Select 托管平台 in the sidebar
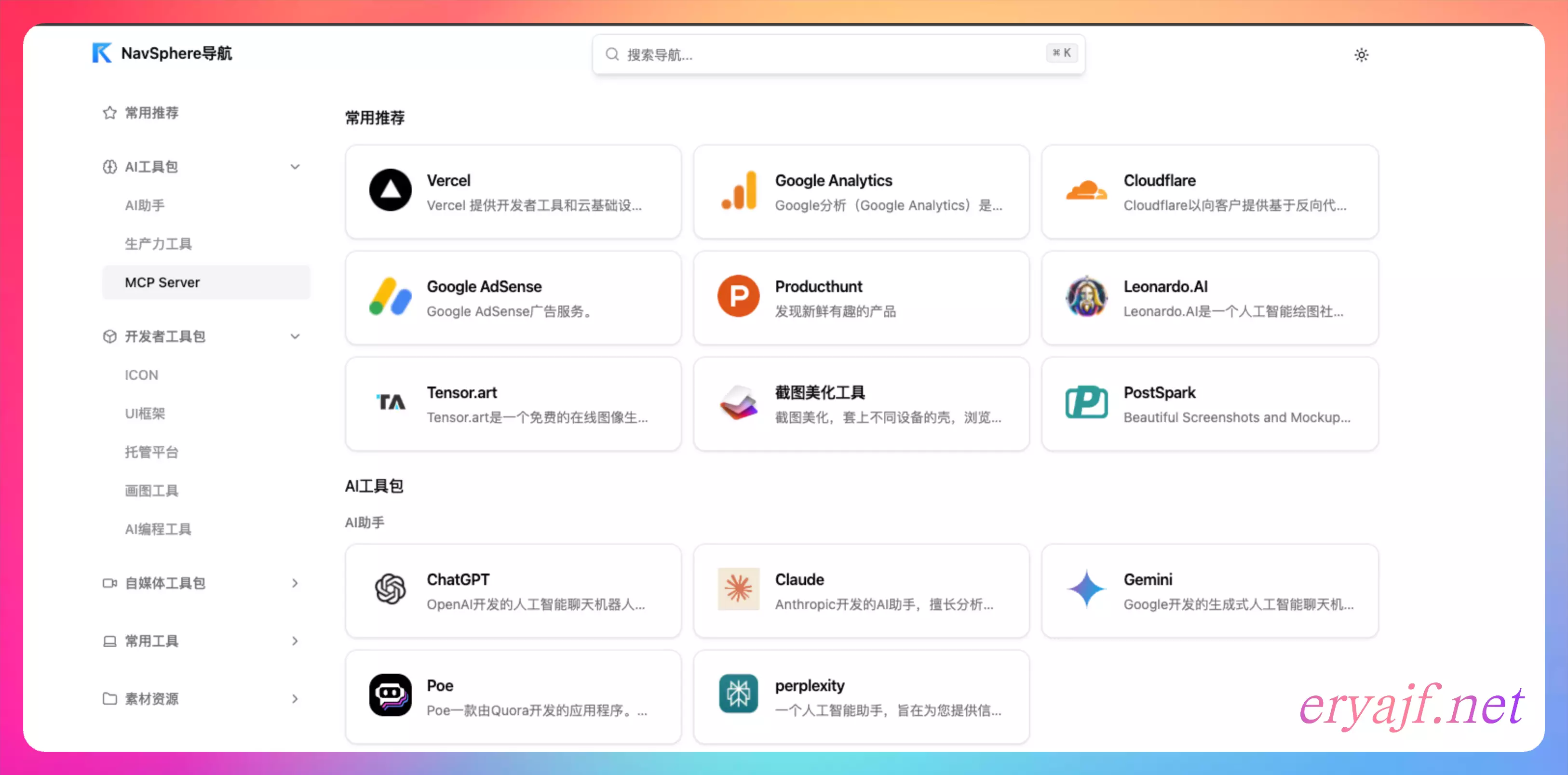1568x775 pixels. pyautogui.click(x=151, y=452)
